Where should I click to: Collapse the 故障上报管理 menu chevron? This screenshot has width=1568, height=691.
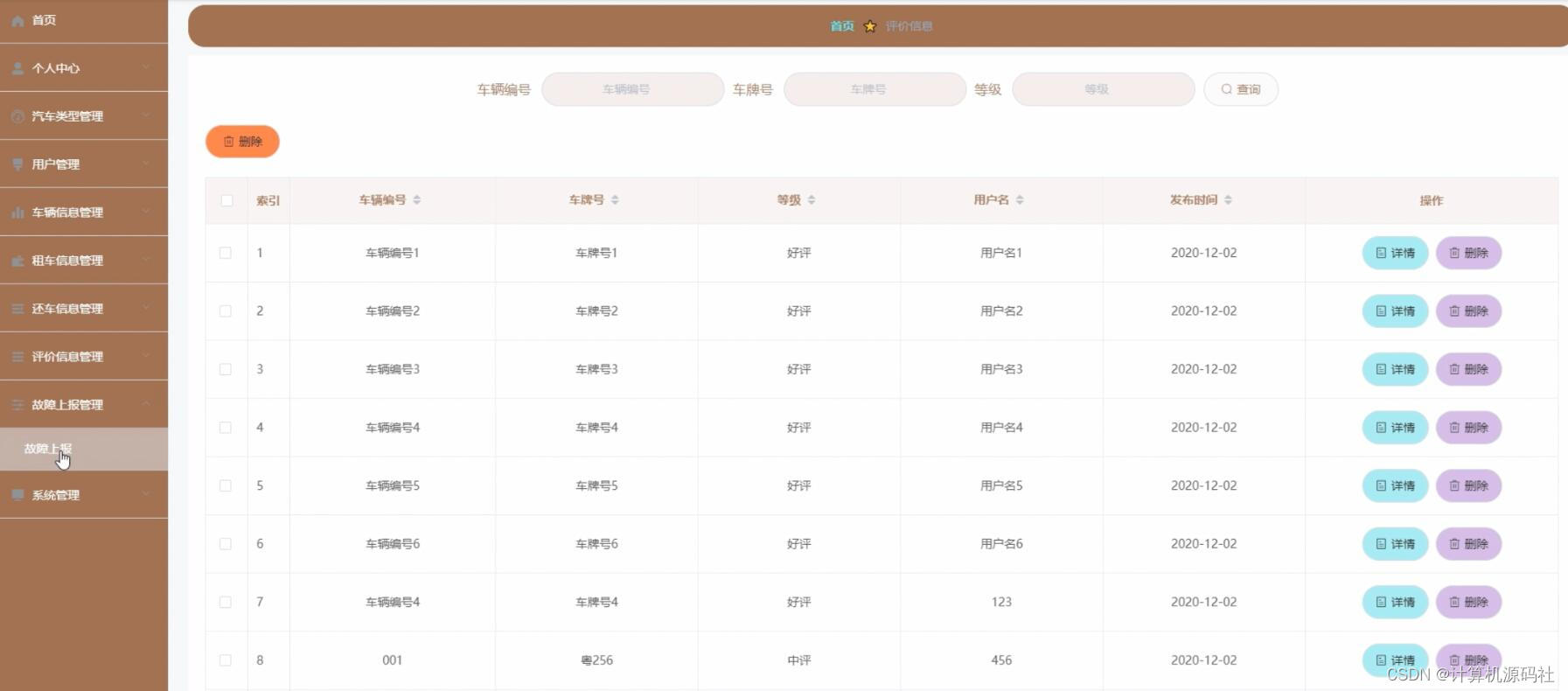pos(146,404)
